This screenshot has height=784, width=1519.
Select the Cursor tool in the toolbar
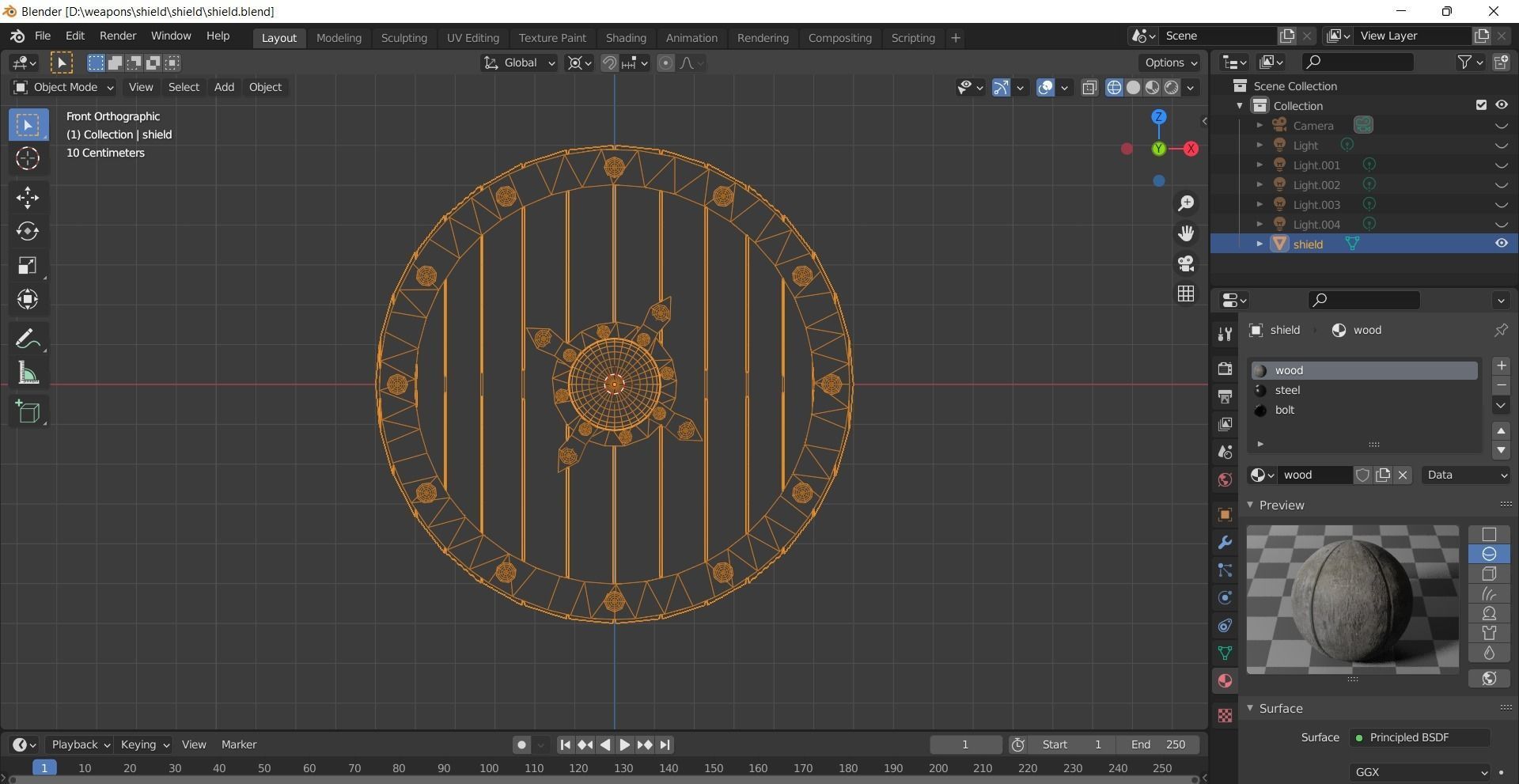pos(28,159)
